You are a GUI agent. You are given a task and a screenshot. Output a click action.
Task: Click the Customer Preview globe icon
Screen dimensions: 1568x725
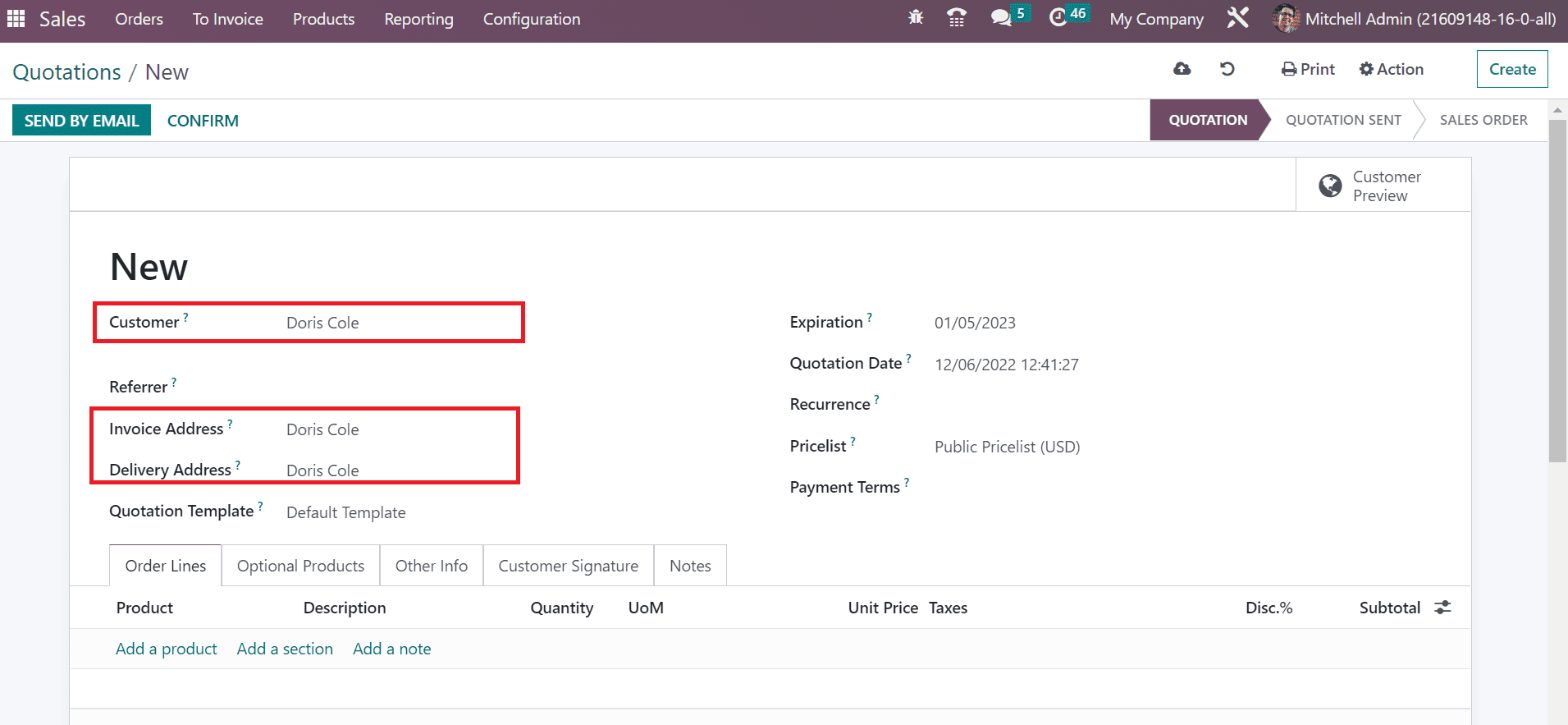(1330, 186)
